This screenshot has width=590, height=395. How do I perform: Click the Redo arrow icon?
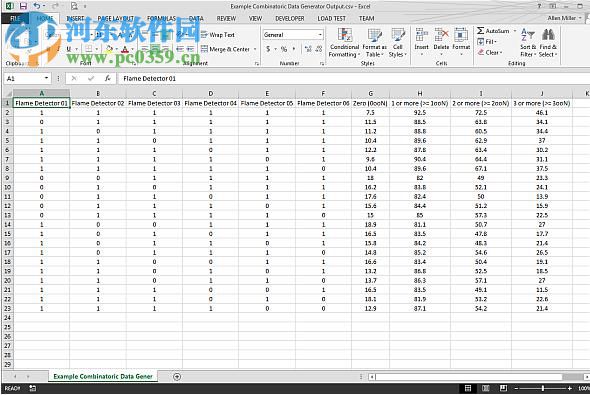click(55, 6)
